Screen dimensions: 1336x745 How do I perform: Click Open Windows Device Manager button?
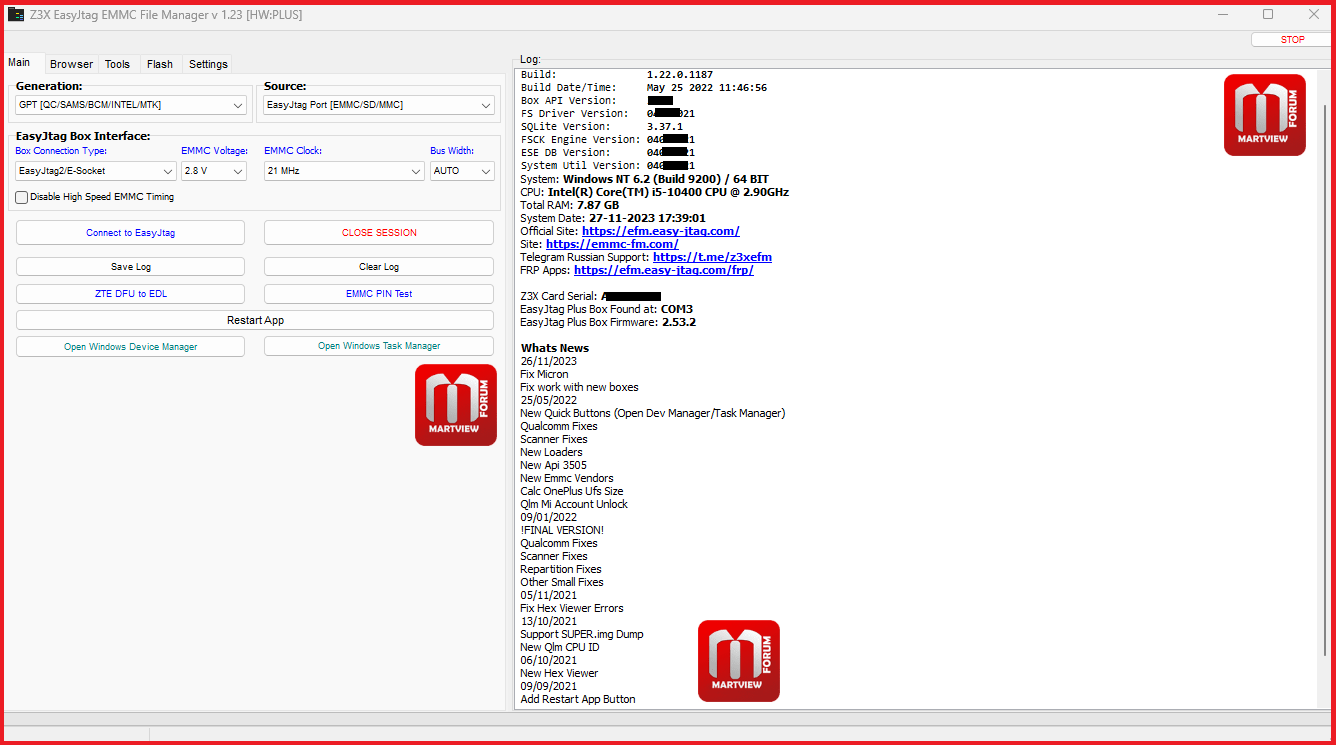tap(130, 346)
